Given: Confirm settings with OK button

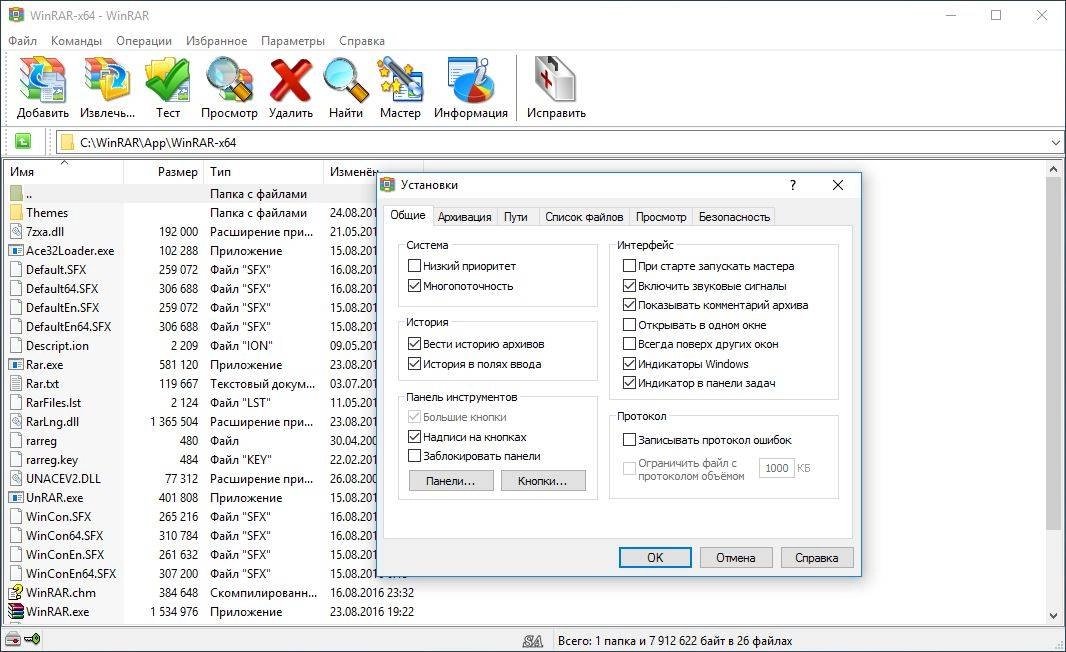Looking at the screenshot, I should click(x=655, y=557).
